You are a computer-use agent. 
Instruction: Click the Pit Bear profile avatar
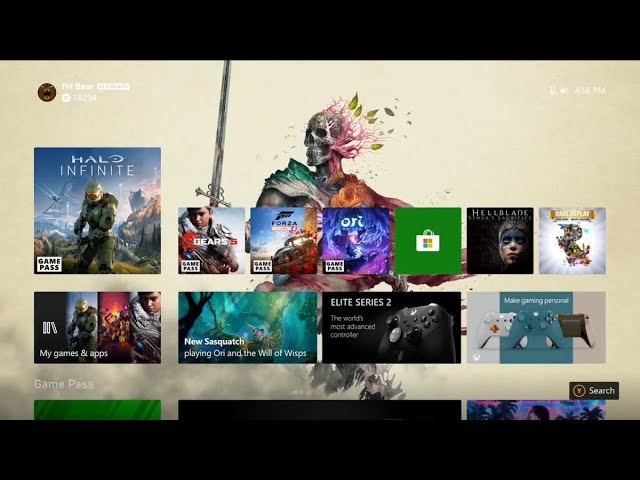pos(47,92)
